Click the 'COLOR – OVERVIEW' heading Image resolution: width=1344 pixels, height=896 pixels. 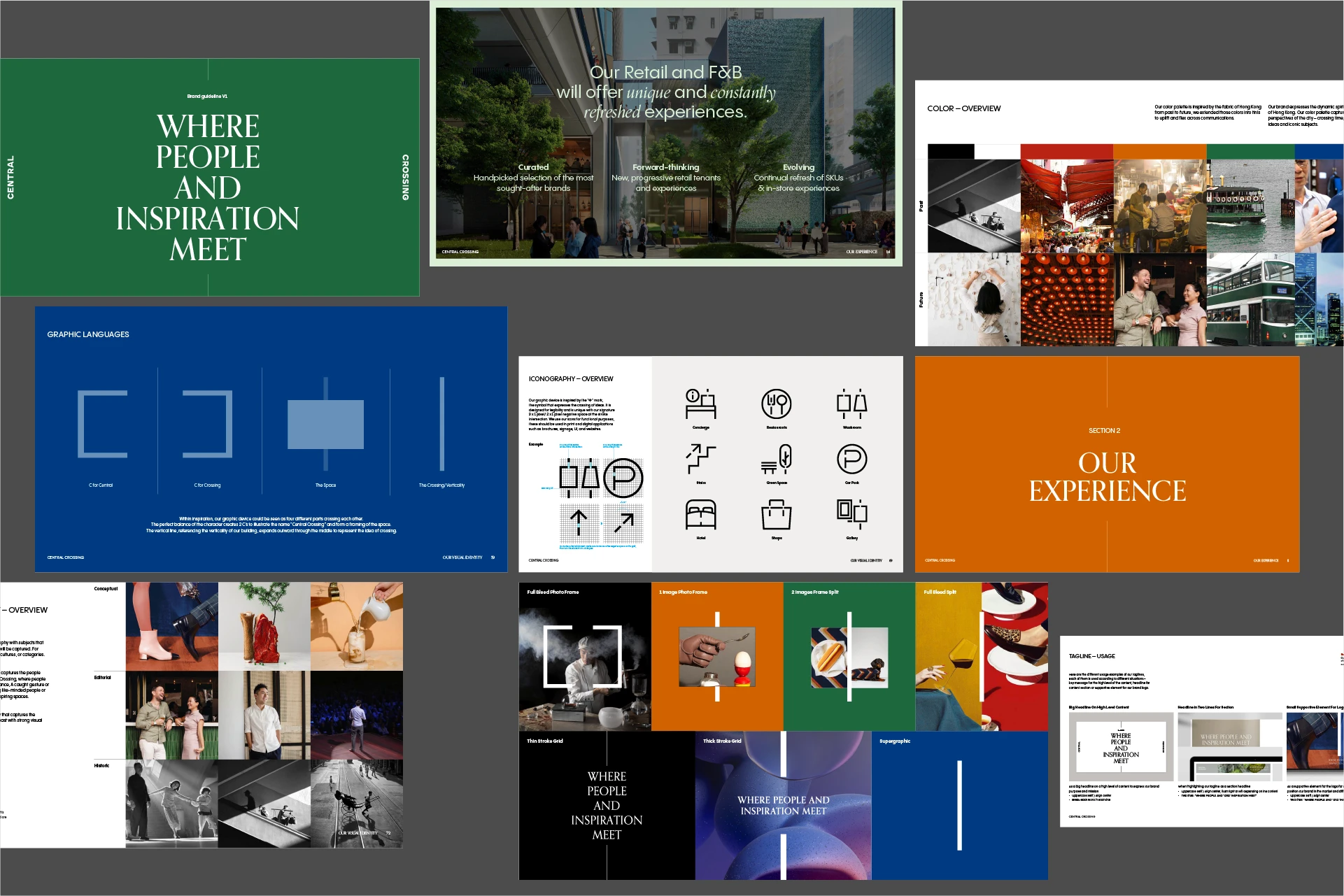tap(963, 108)
